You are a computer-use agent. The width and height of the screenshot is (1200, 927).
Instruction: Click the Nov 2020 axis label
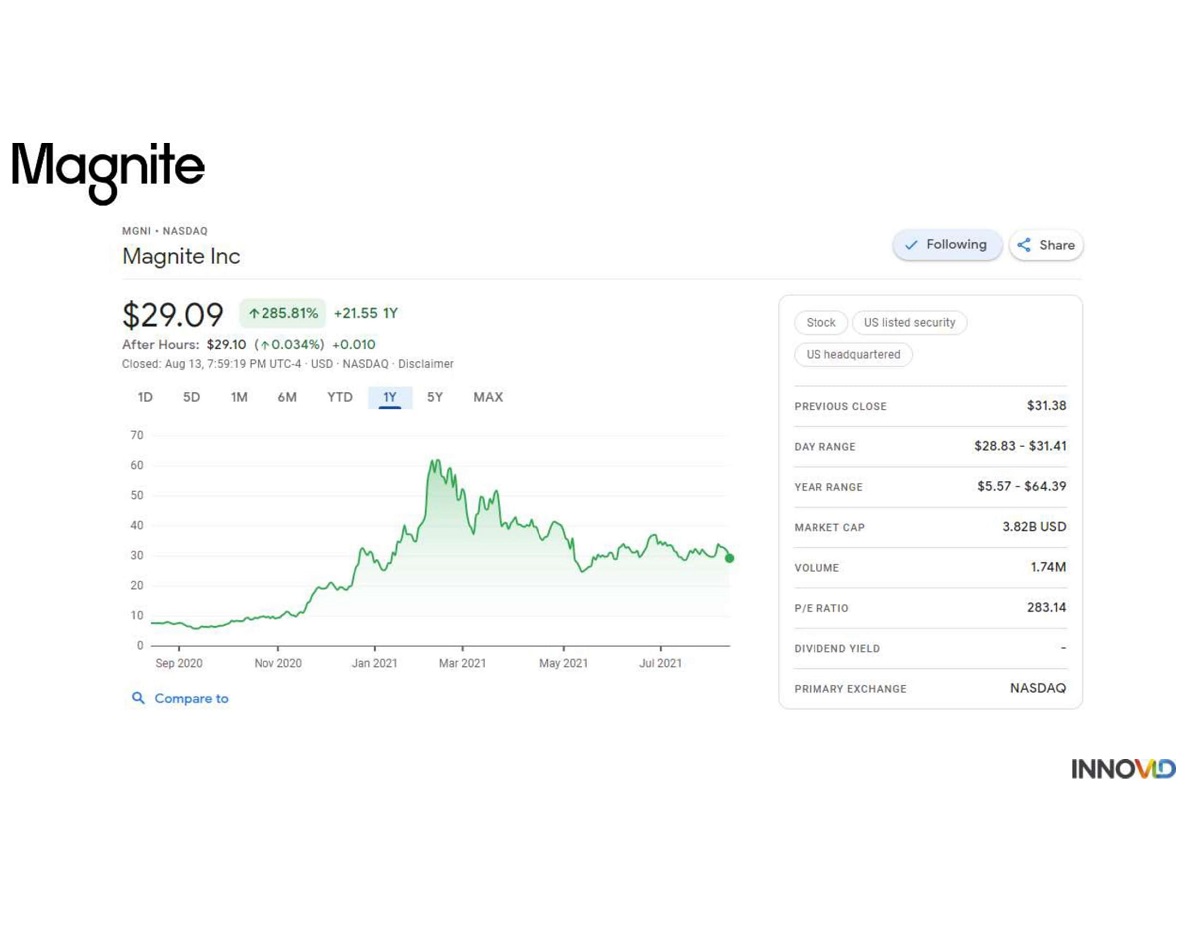pos(278,663)
